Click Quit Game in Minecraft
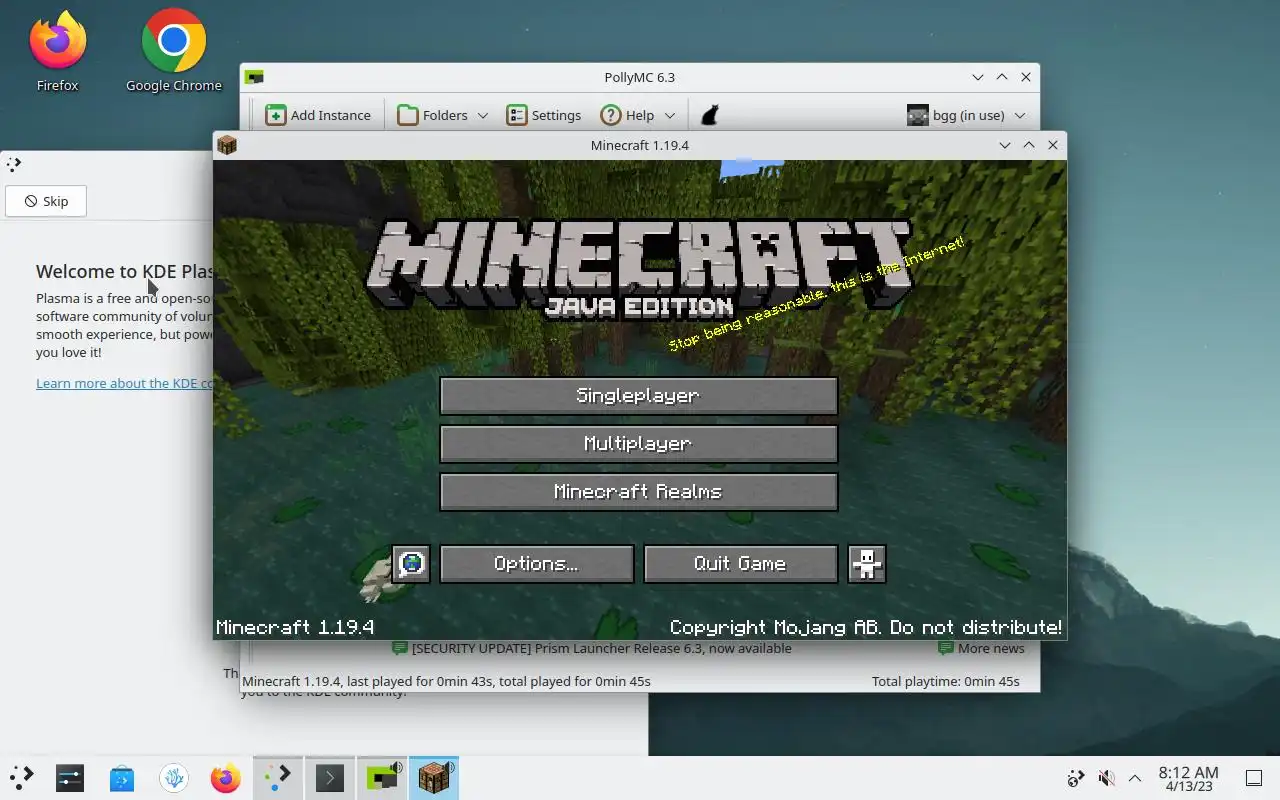Image resolution: width=1280 pixels, height=800 pixels. click(x=740, y=564)
